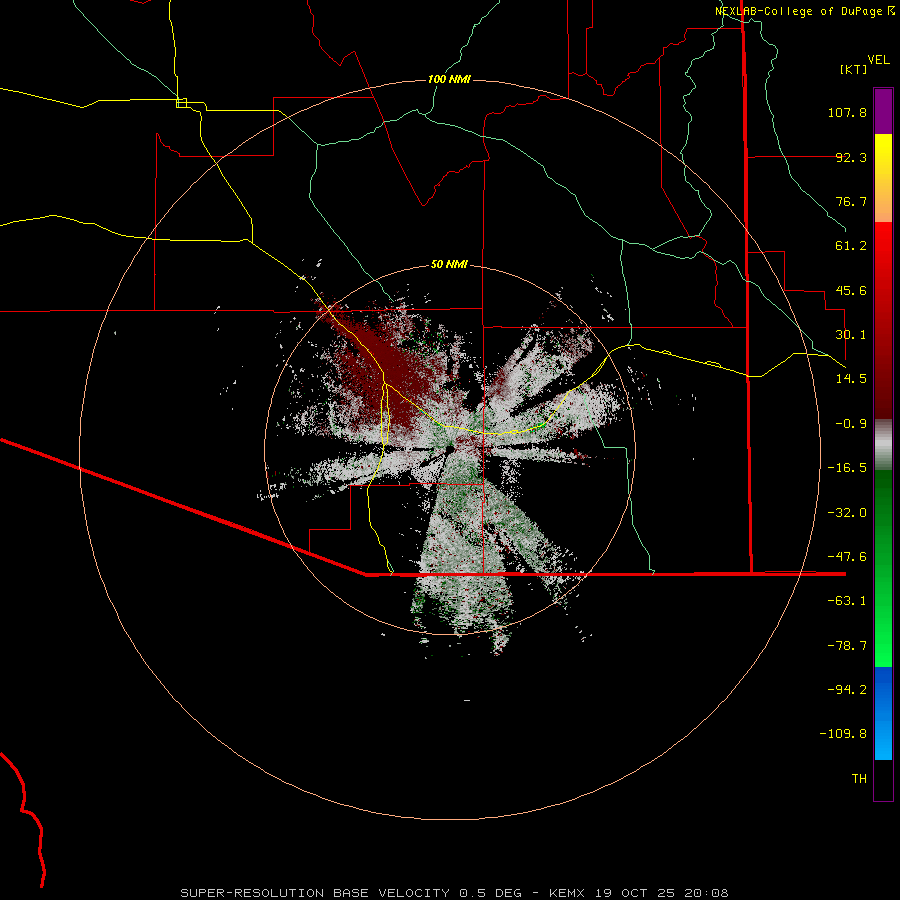900x900 pixels.
Task: Click the -94.2 velocity scale value
Action: click(847, 690)
